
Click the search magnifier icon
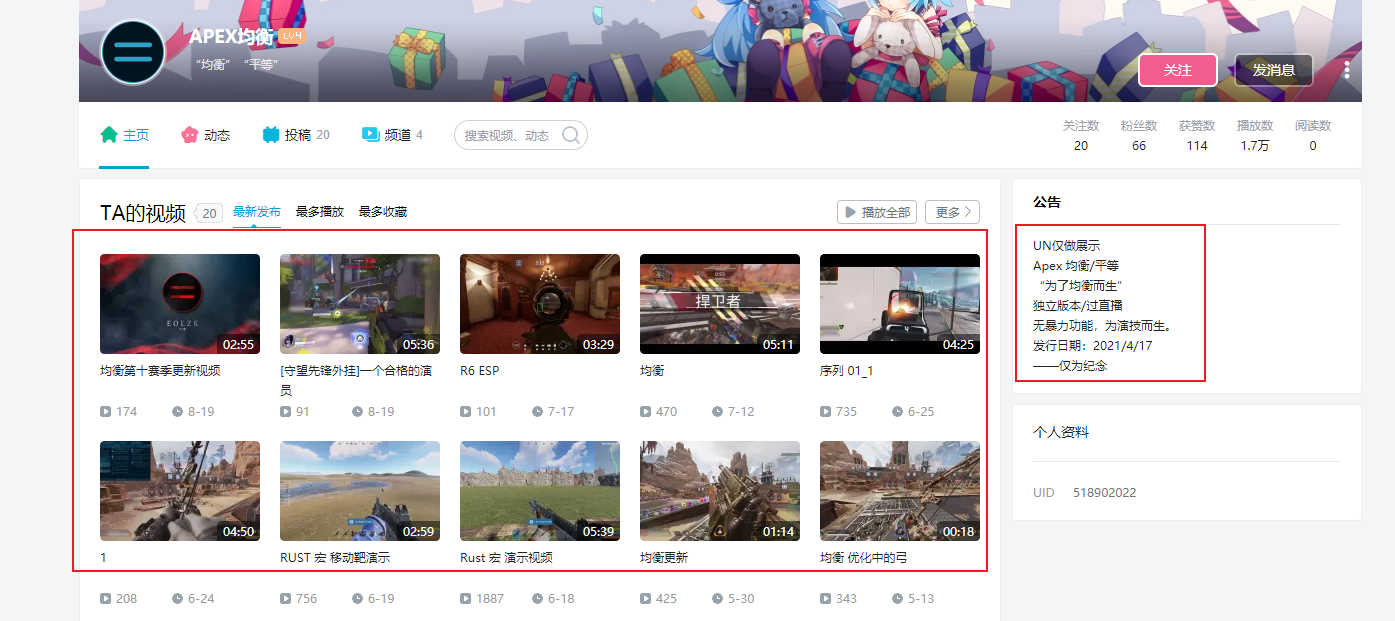point(571,135)
